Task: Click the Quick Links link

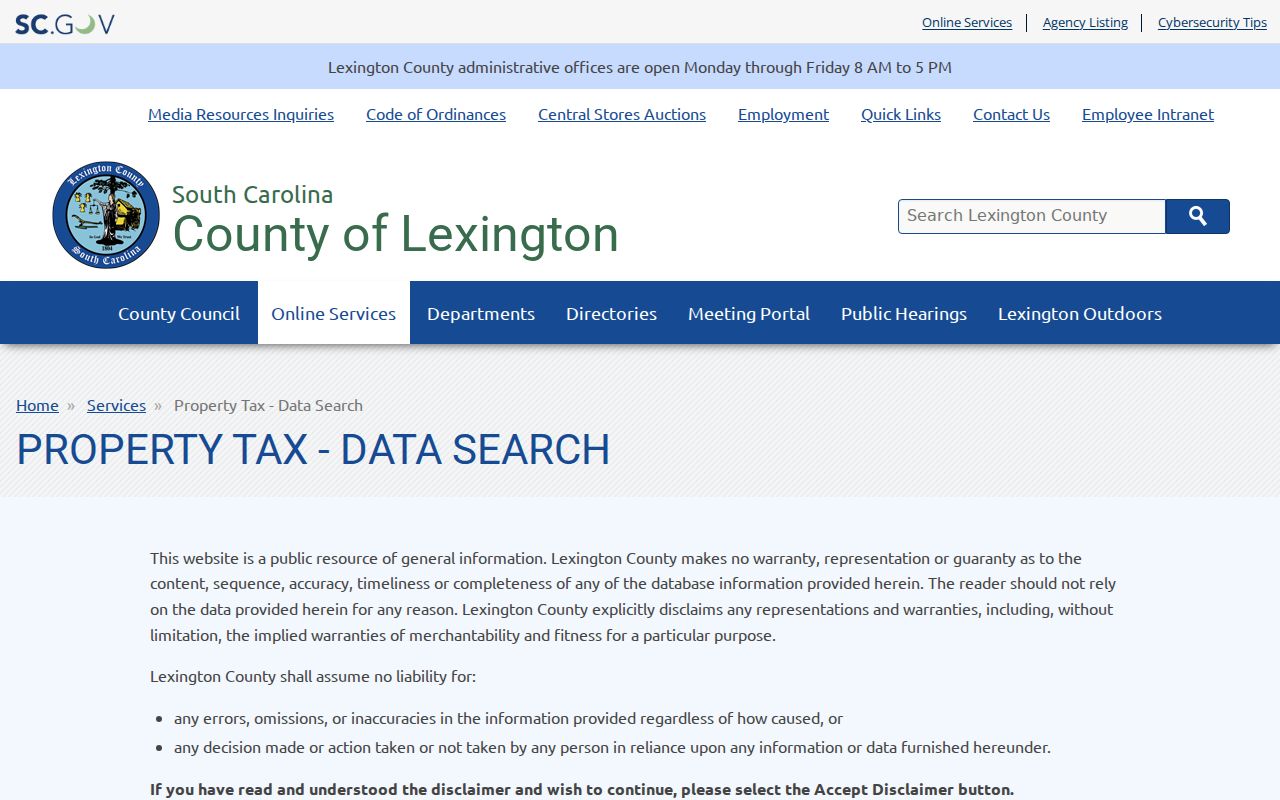Action: (x=901, y=114)
